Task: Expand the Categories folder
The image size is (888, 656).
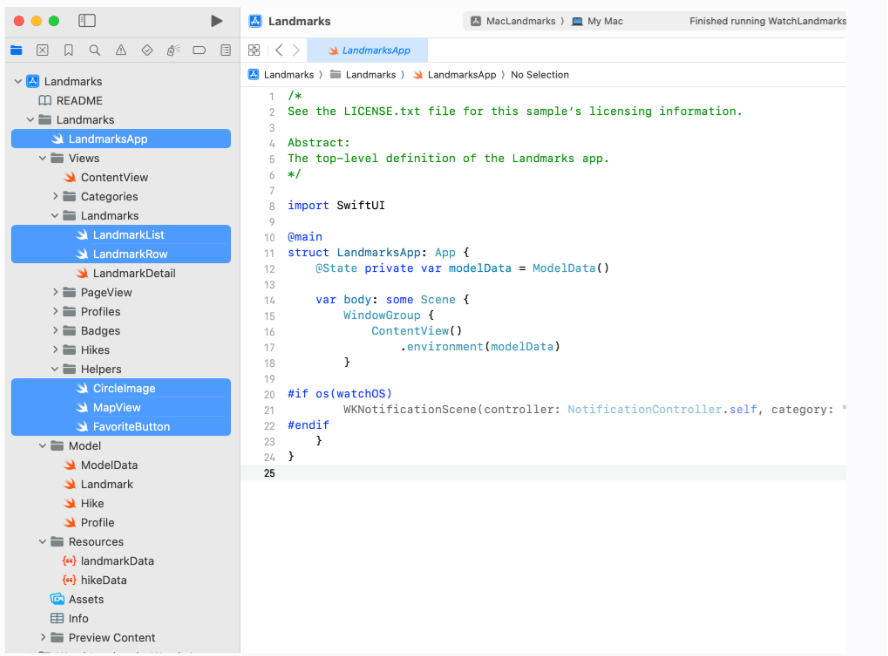Action: click(x=56, y=197)
